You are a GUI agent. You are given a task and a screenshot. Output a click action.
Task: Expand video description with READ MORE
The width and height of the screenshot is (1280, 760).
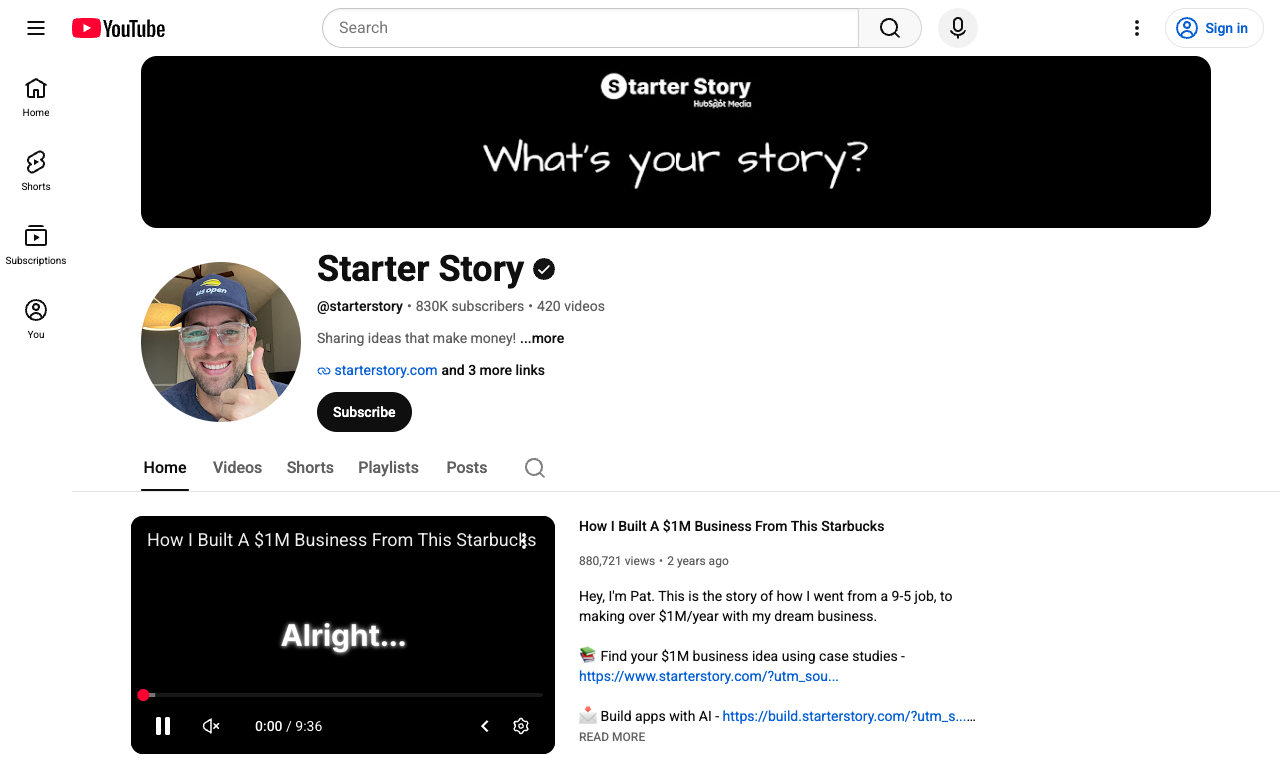click(x=612, y=737)
